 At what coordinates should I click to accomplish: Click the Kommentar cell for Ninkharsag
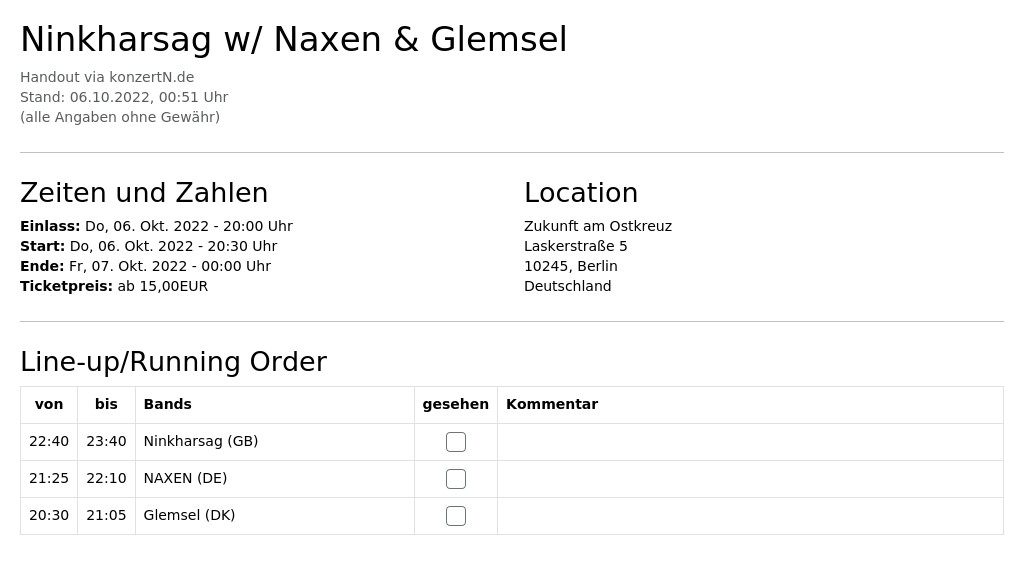click(750, 442)
